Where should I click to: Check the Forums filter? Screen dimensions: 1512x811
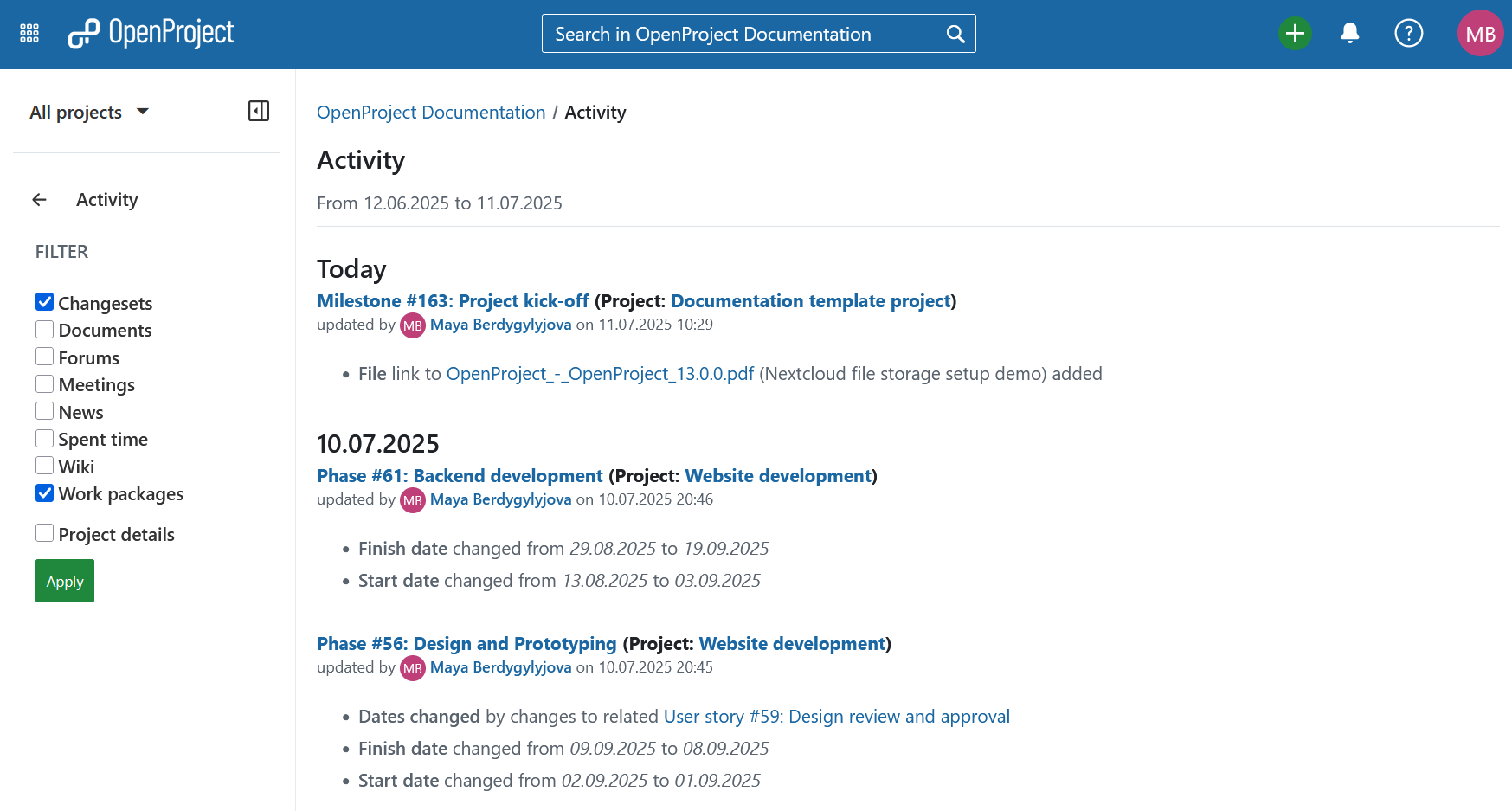pyautogui.click(x=45, y=357)
